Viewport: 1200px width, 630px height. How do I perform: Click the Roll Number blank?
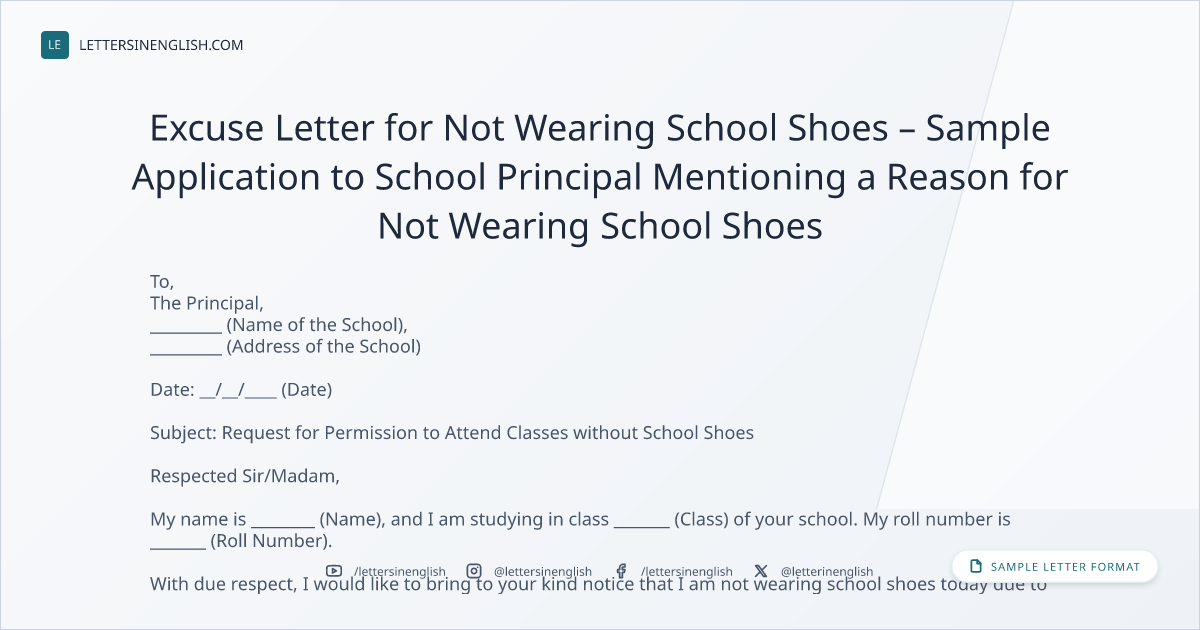[x=178, y=542]
